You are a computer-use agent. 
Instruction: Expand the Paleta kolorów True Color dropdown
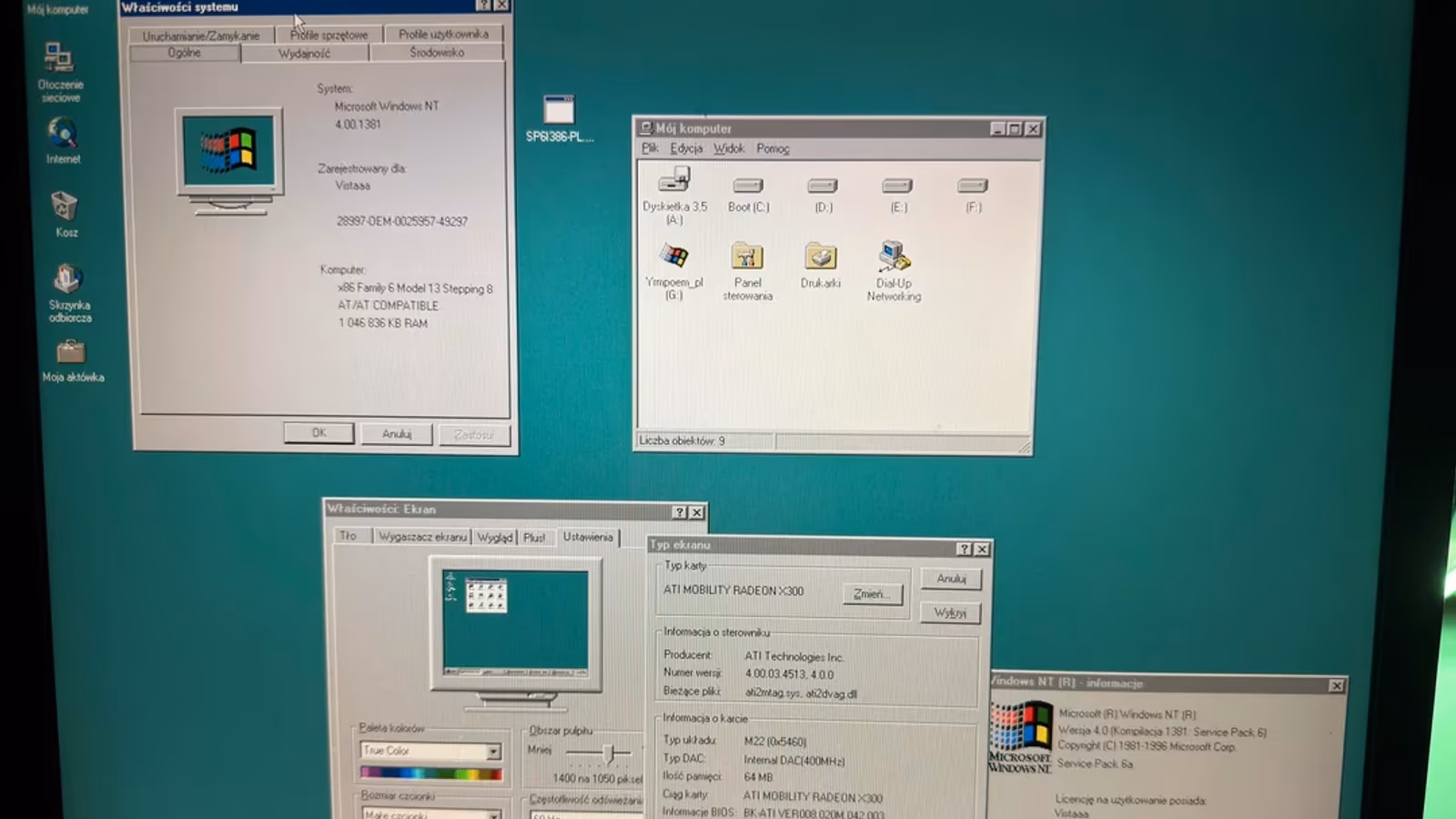[x=492, y=752]
